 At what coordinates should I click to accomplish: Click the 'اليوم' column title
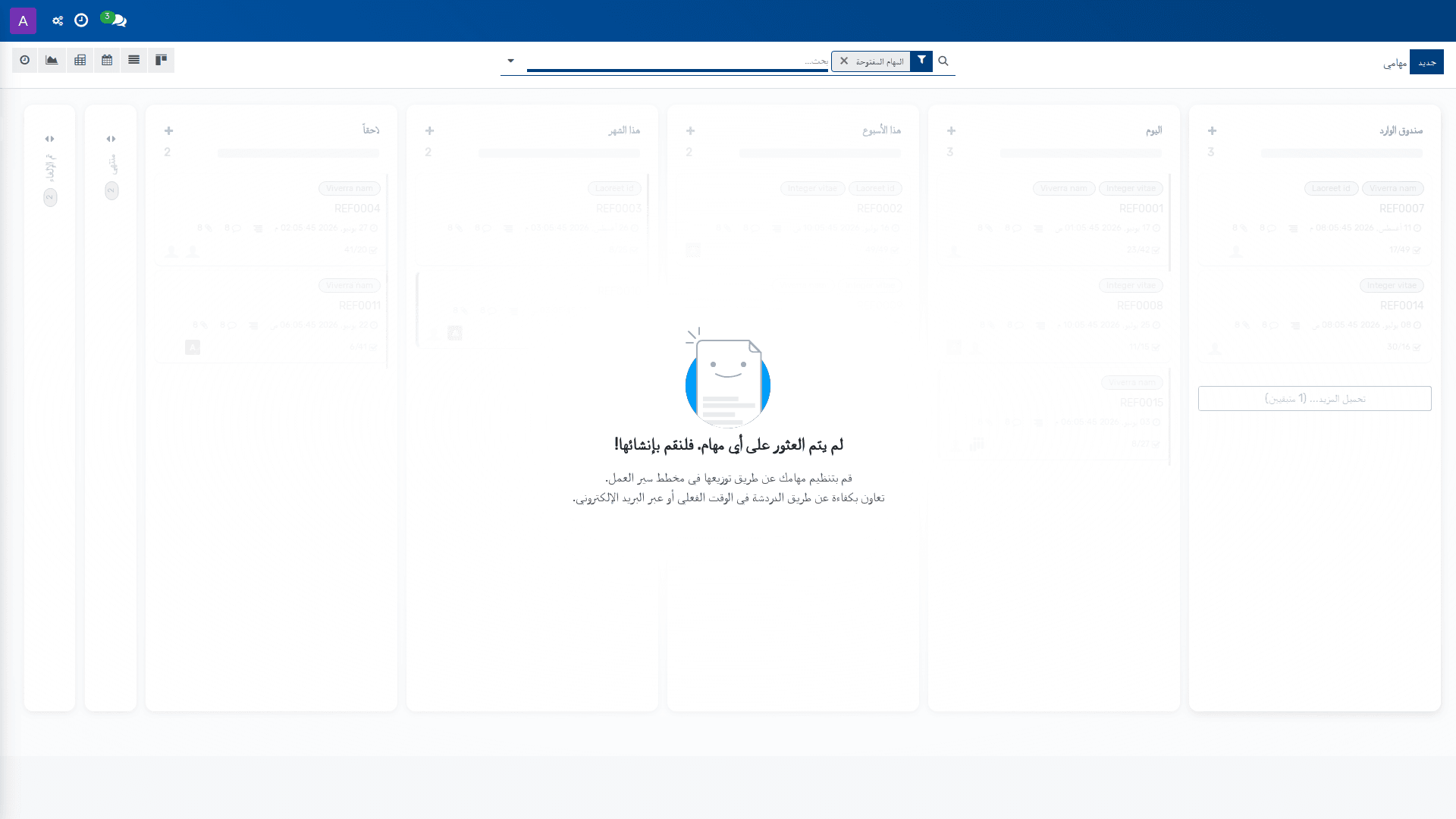pos(1153,130)
